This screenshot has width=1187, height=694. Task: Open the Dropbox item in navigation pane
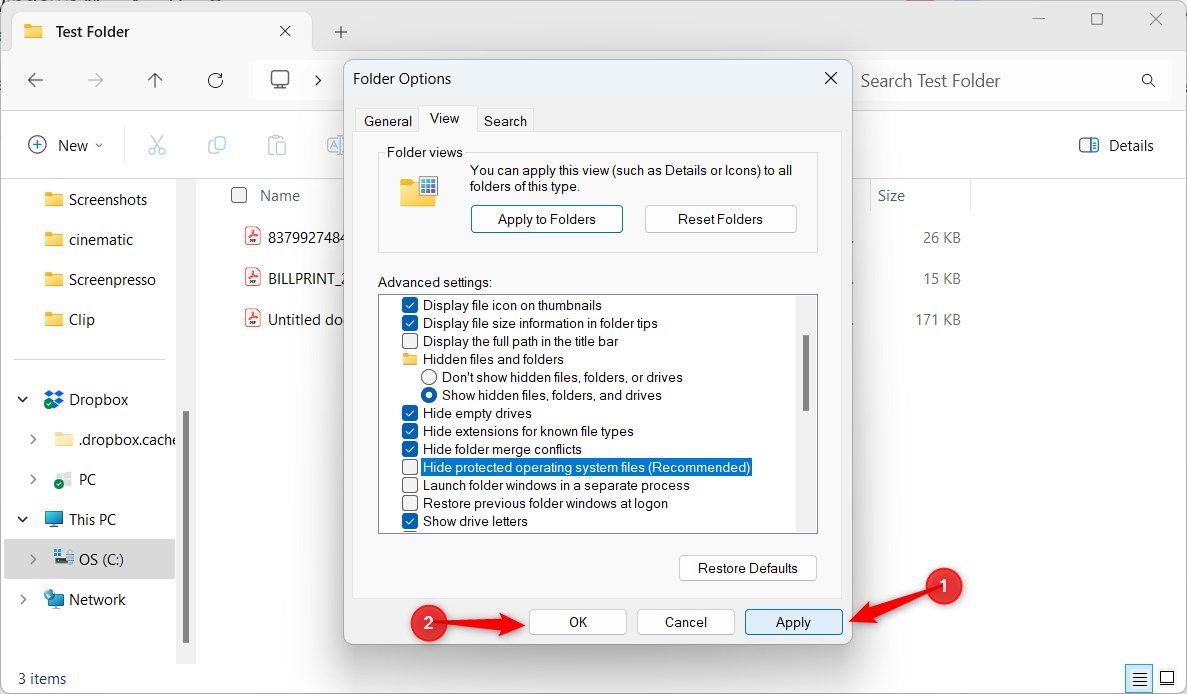point(98,400)
